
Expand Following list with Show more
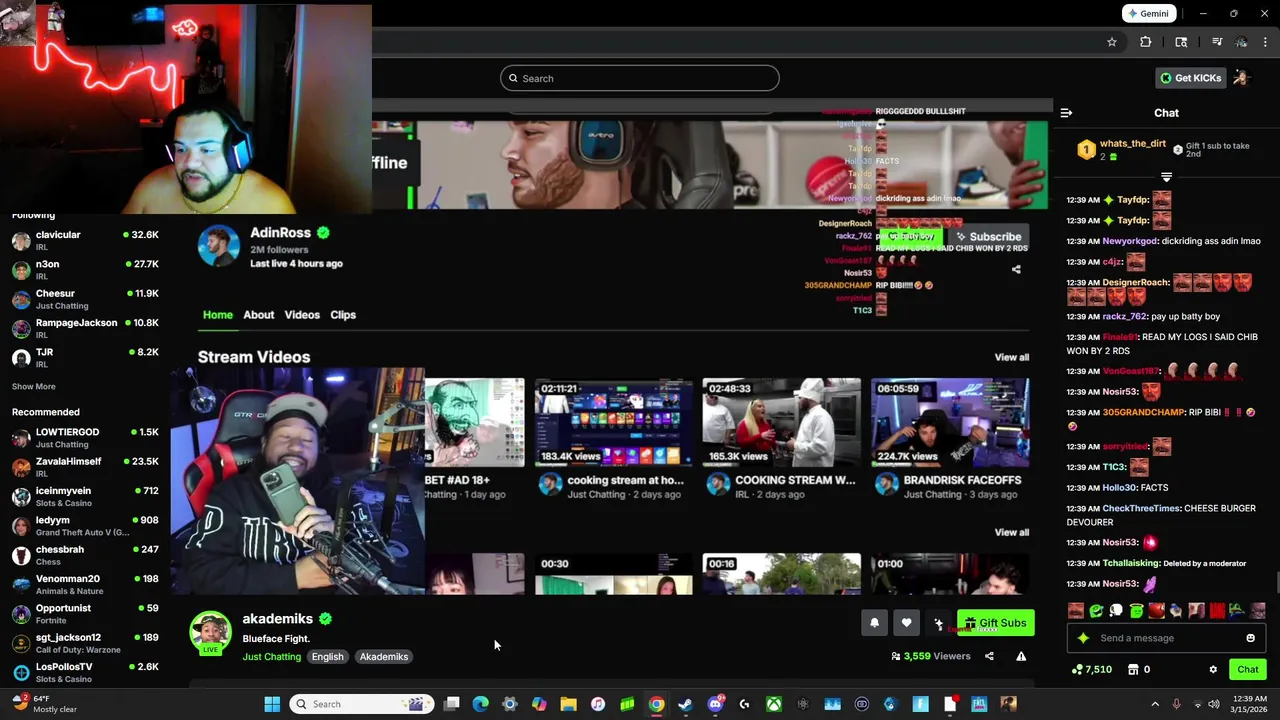pyautogui.click(x=34, y=386)
